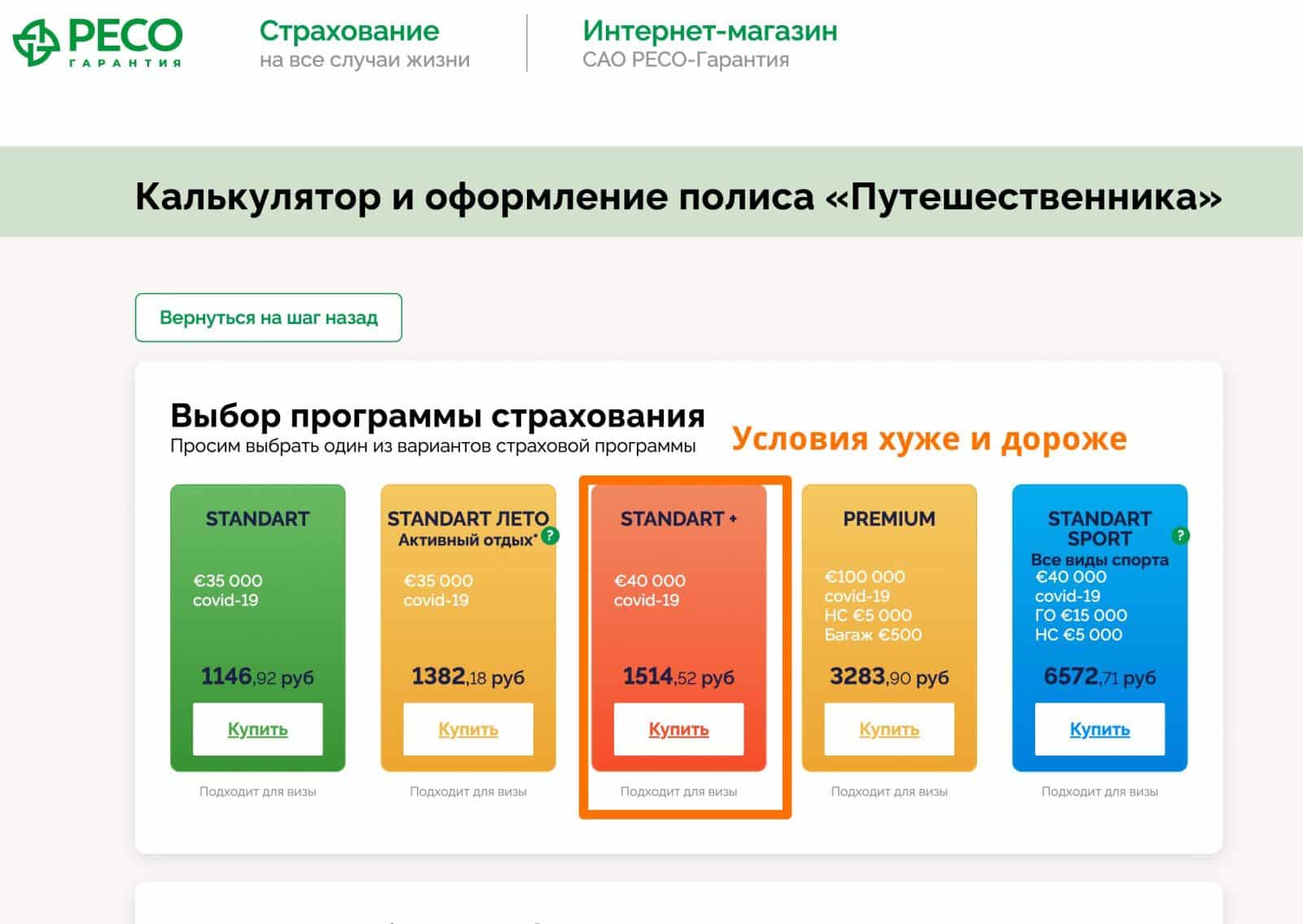Click the Выбор программы страхования heading
Viewport: 1303px width, 924px height.
437,416
